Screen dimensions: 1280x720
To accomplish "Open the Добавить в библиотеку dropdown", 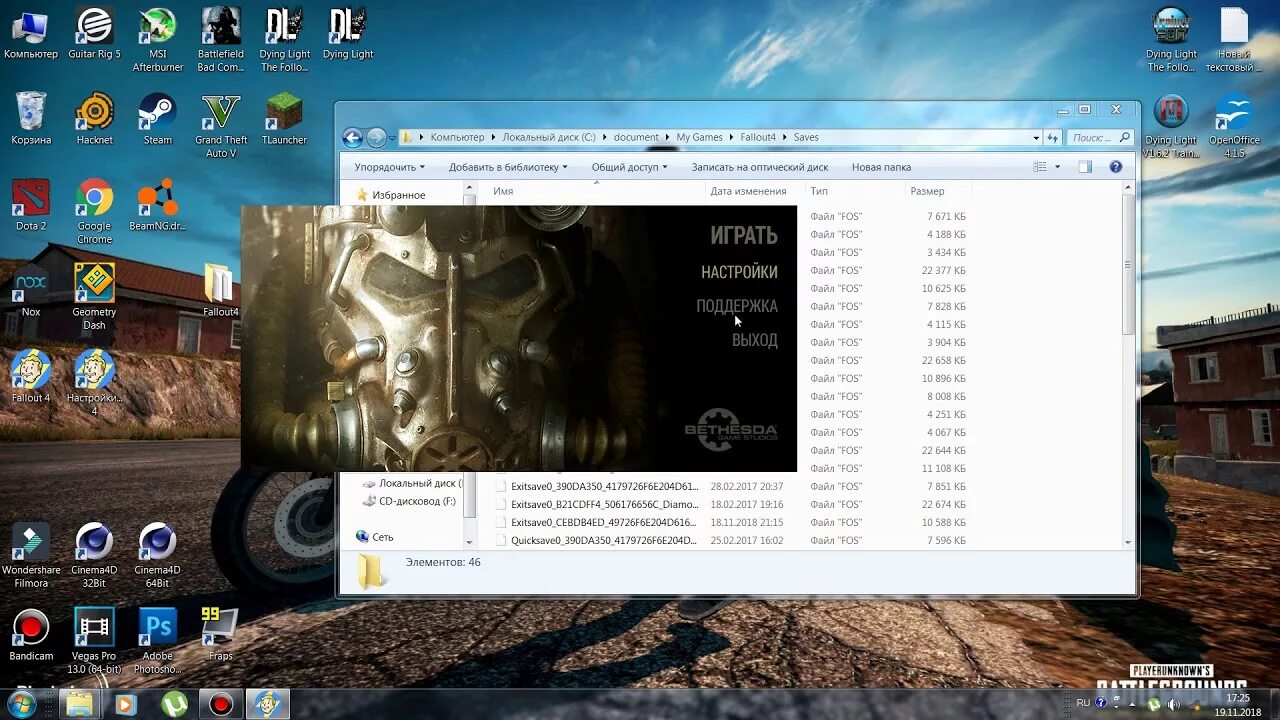I will pyautogui.click(x=508, y=167).
